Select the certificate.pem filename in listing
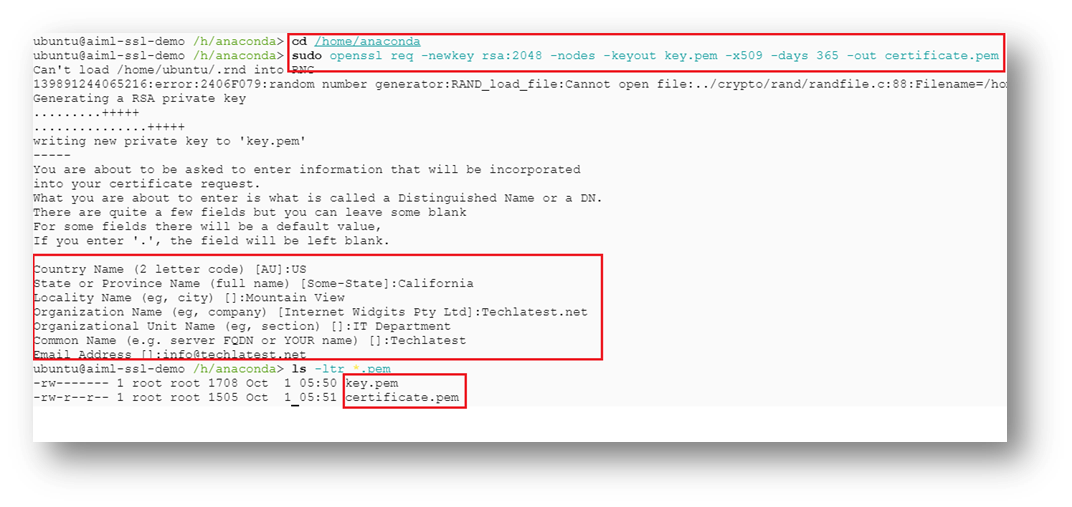 coord(402,397)
